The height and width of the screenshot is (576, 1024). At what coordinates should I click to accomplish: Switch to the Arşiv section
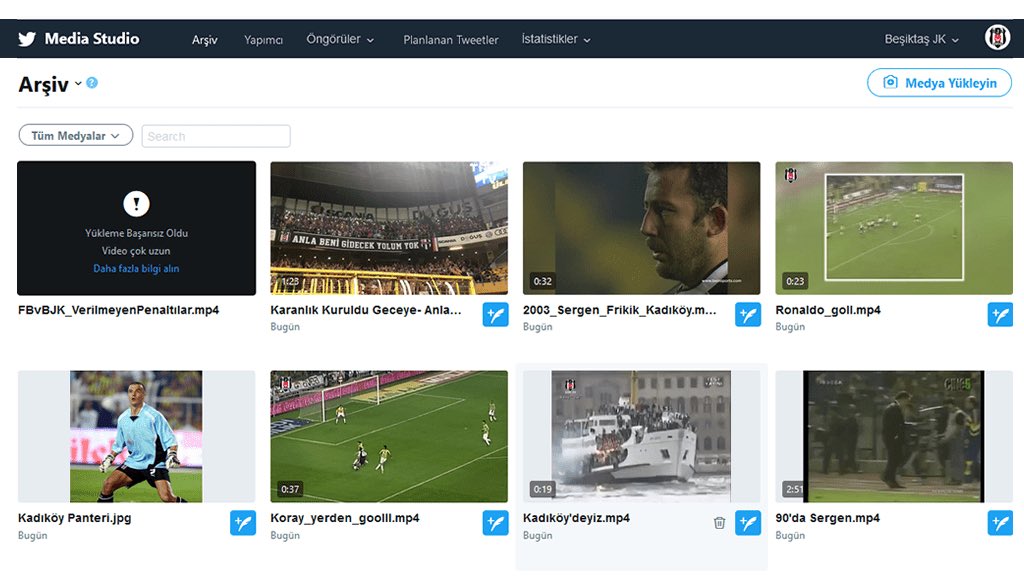point(204,41)
